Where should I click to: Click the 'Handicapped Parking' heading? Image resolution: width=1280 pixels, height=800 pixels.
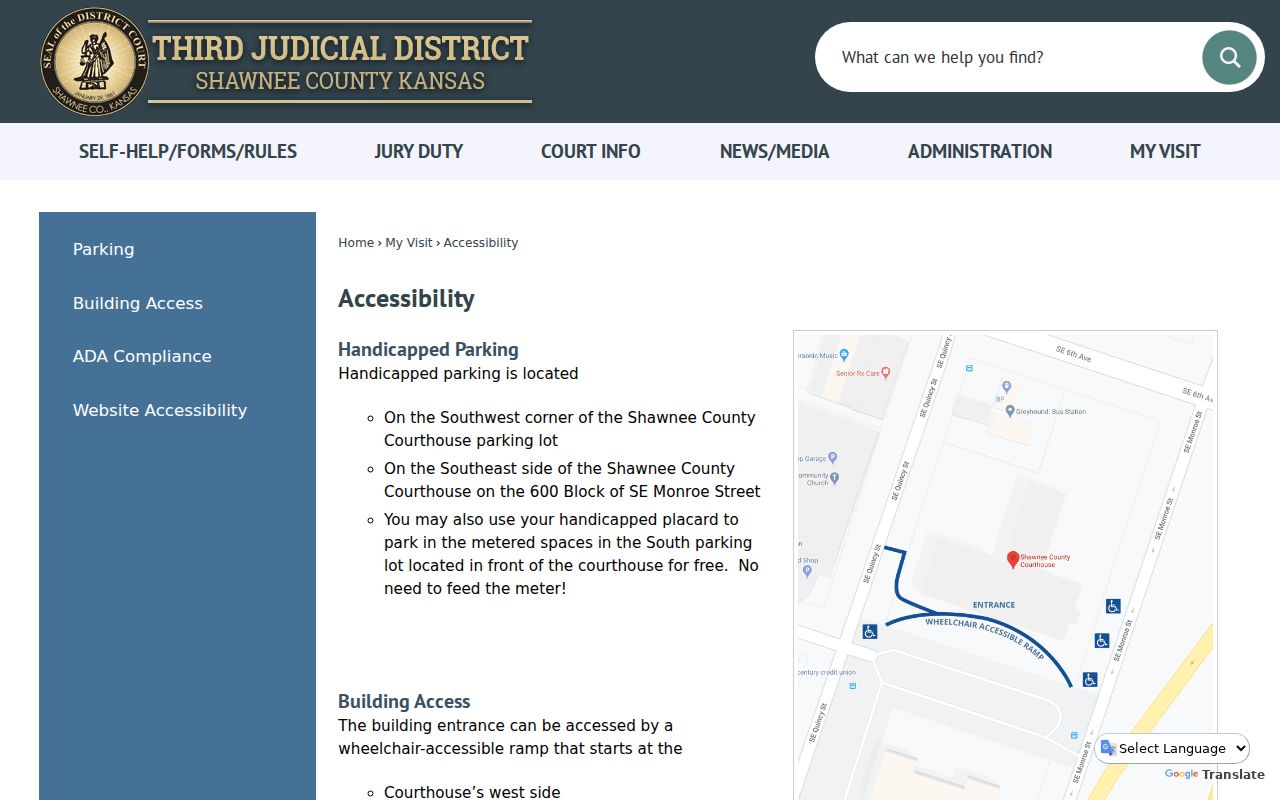(x=428, y=349)
